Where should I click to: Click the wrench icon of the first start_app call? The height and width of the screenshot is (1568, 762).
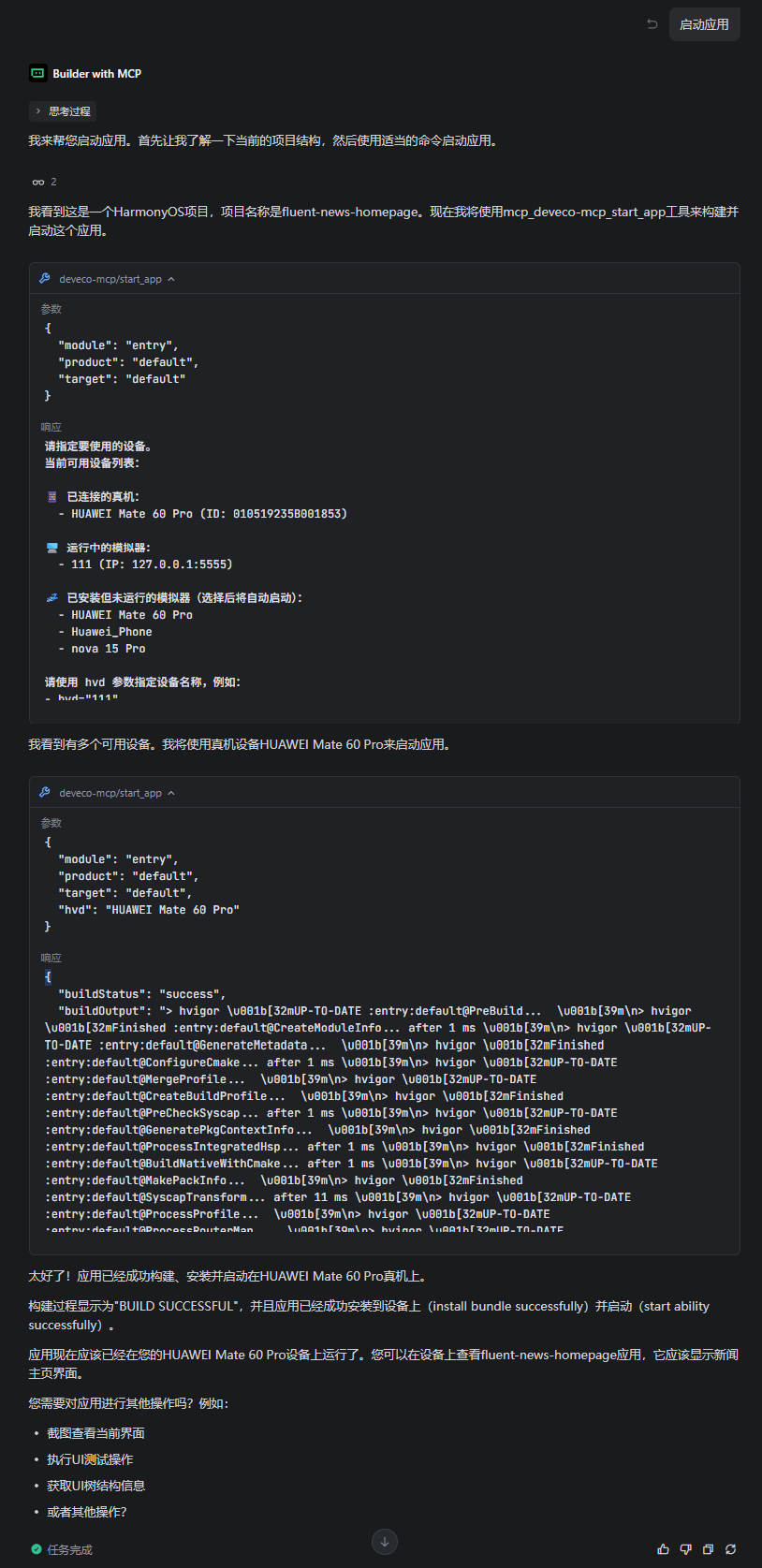tap(44, 278)
